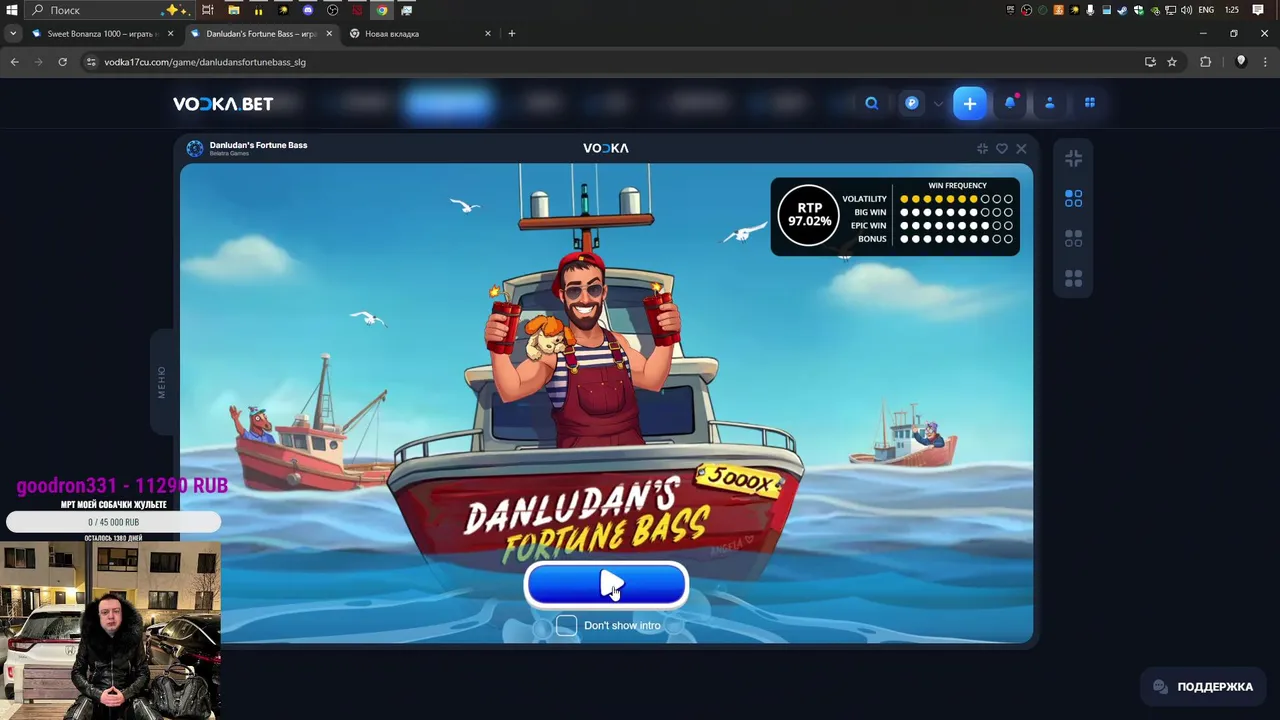
Task: Click the ruble wallet currency icon
Action: 912,103
